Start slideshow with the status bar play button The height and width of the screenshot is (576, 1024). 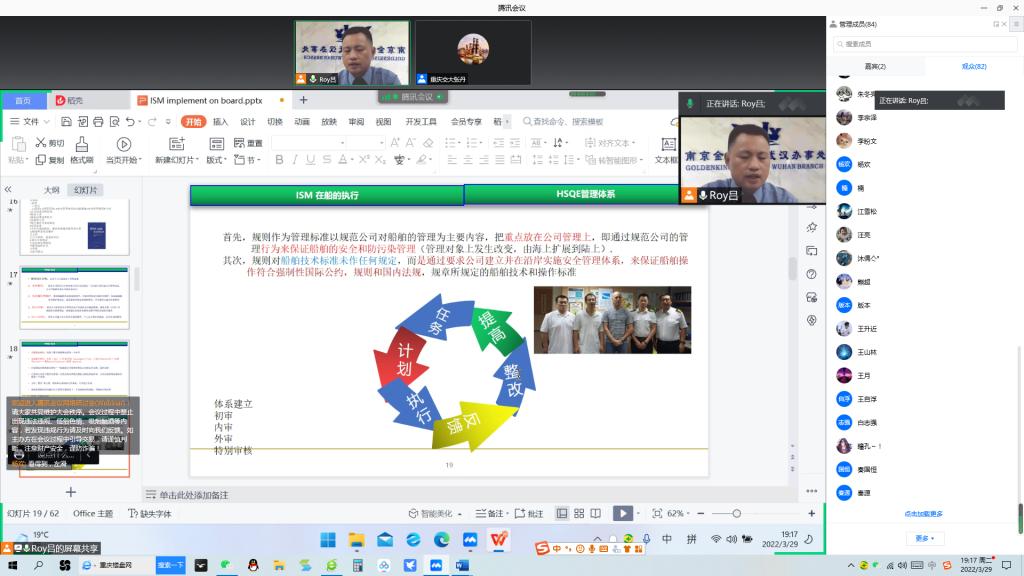(x=622, y=513)
